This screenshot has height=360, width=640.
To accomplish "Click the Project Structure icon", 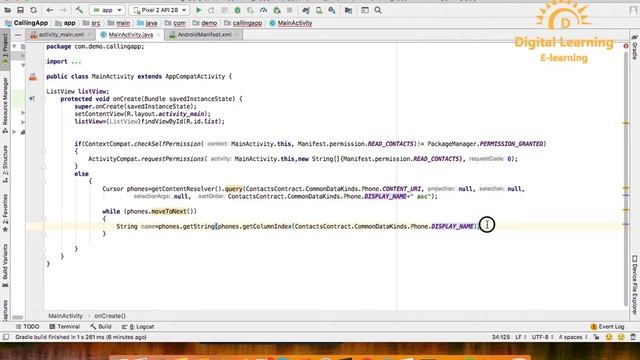I will point(348,10).
